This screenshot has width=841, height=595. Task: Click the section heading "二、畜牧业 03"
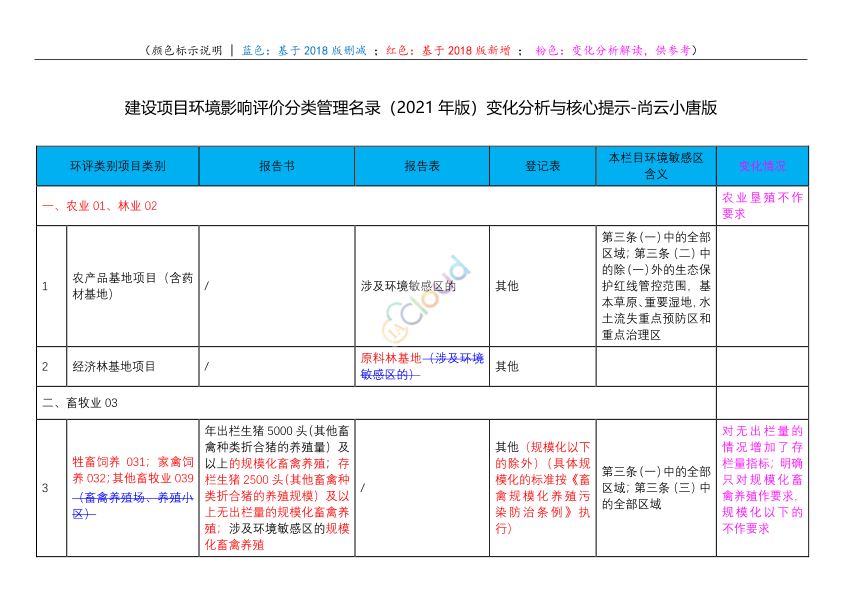pyautogui.click(x=80, y=403)
